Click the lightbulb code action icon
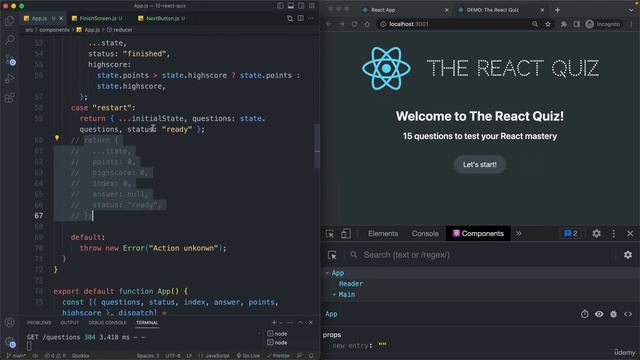 (57, 138)
